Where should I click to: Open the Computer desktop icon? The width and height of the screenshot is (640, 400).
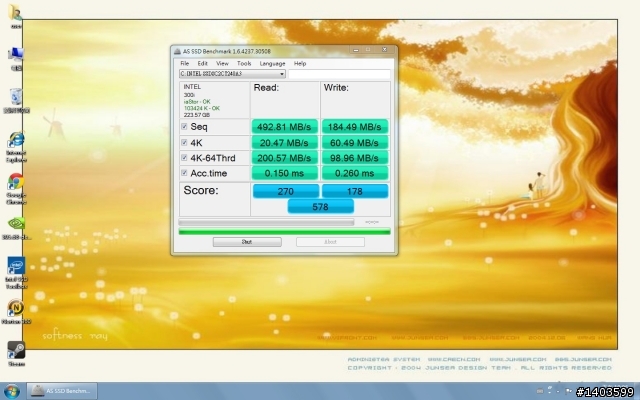click(x=16, y=58)
